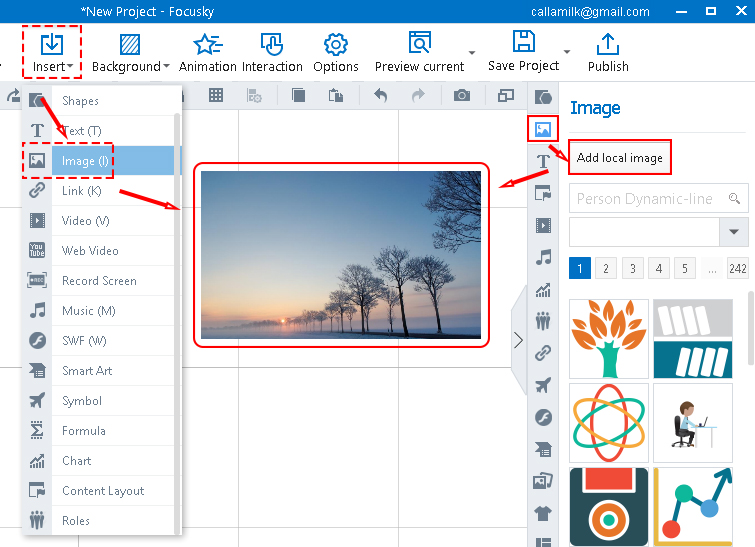The height and width of the screenshot is (547, 755).
Task: Go to image page 5
Action: click(x=685, y=268)
